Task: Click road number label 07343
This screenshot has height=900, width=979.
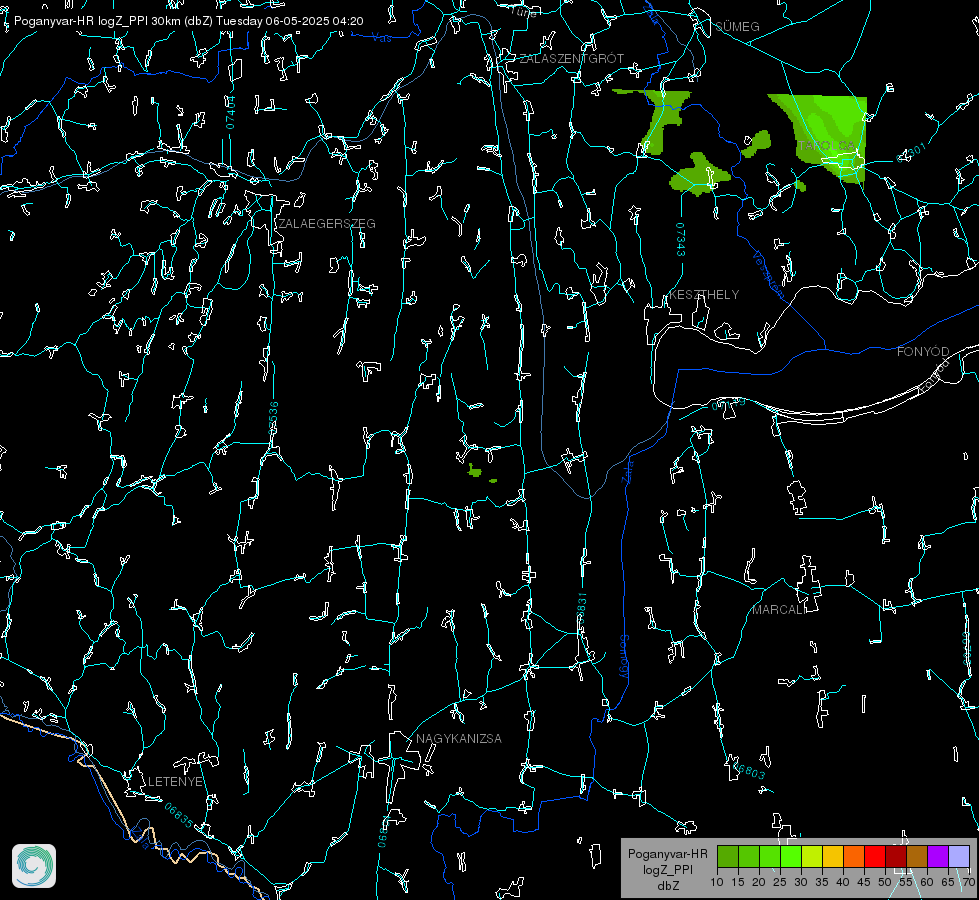Action: (680, 239)
